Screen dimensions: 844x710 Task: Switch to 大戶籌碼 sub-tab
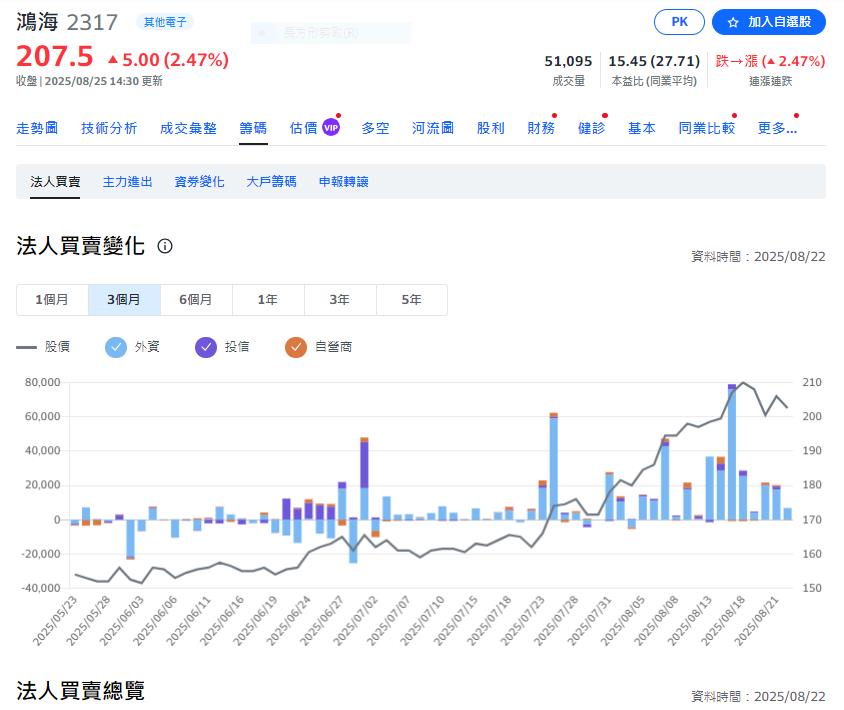coord(271,182)
